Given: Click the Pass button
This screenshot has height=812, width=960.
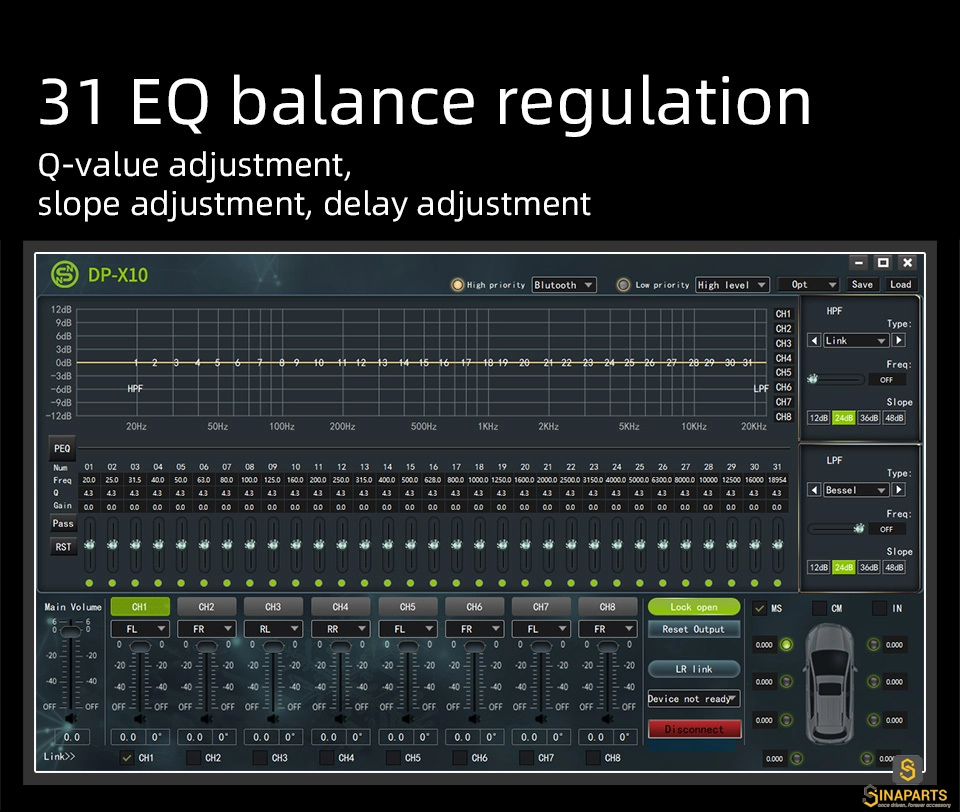Looking at the screenshot, I should (x=63, y=524).
